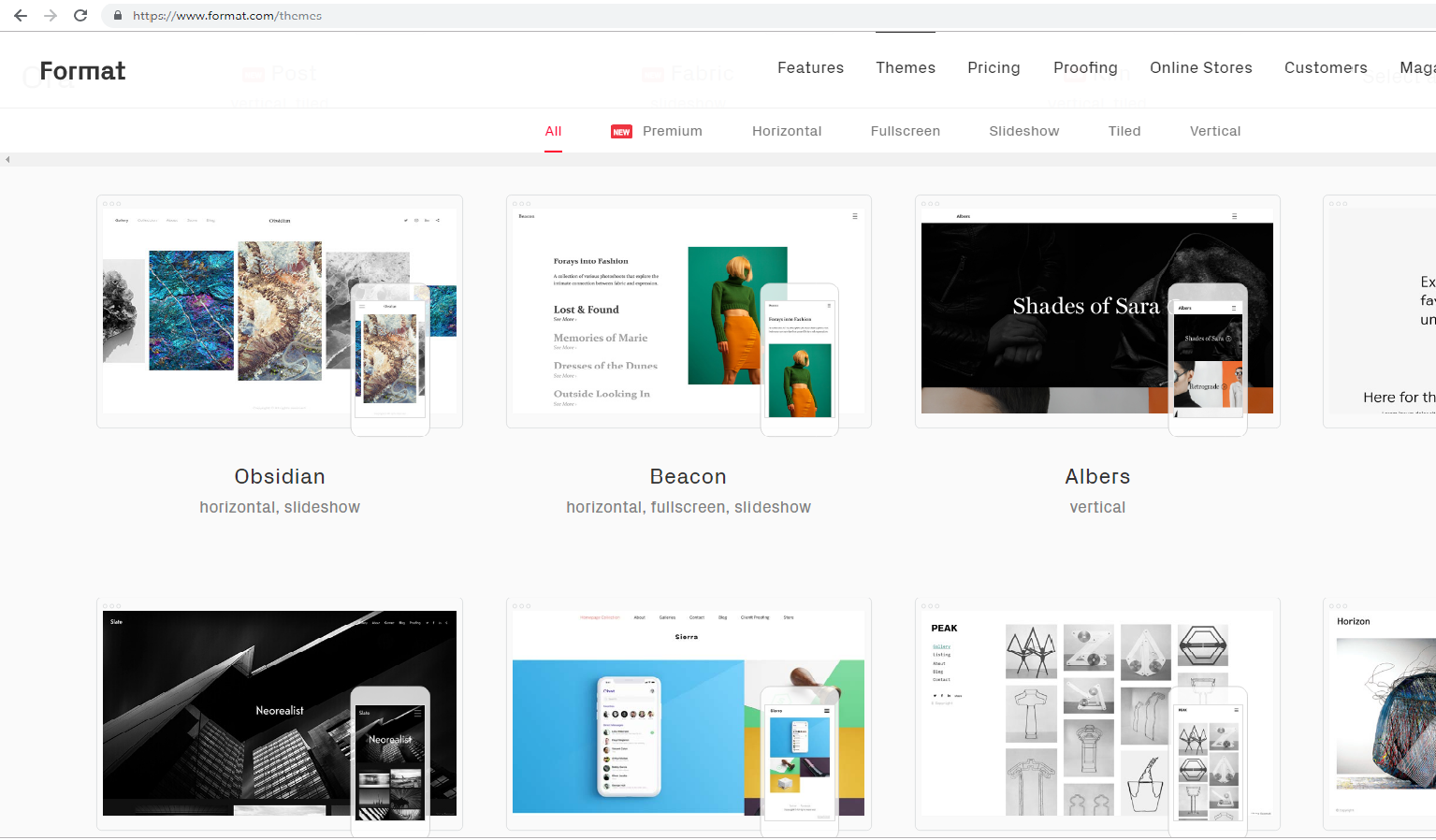The width and height of the screenshot is (1436, 840).
Task: Click the Format logo
Action: click(x=82, y=71)
